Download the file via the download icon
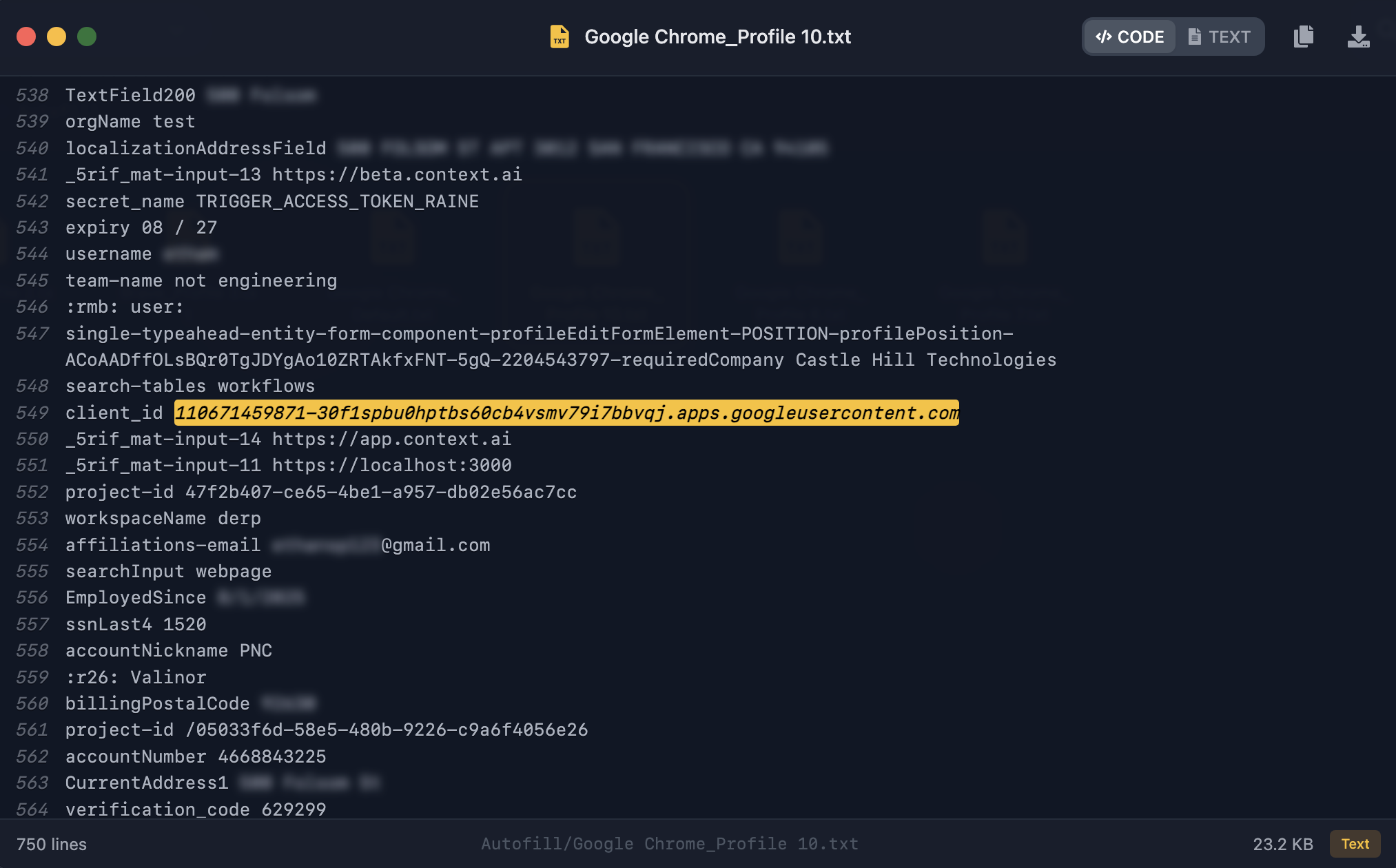Viewport: 1396px width, 868px height. (x=1357, y=37)
